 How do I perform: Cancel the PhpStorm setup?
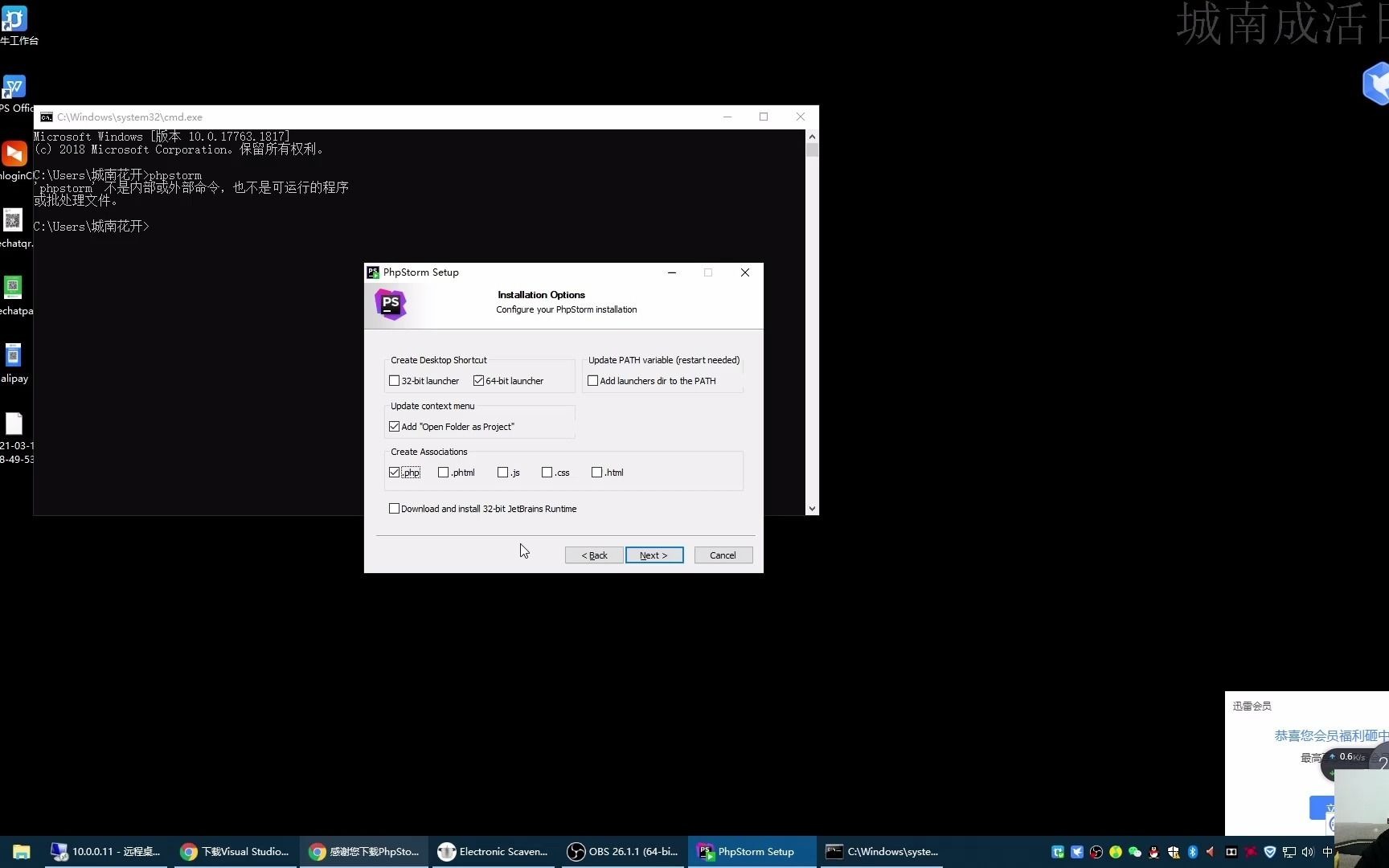pos(723,555)
